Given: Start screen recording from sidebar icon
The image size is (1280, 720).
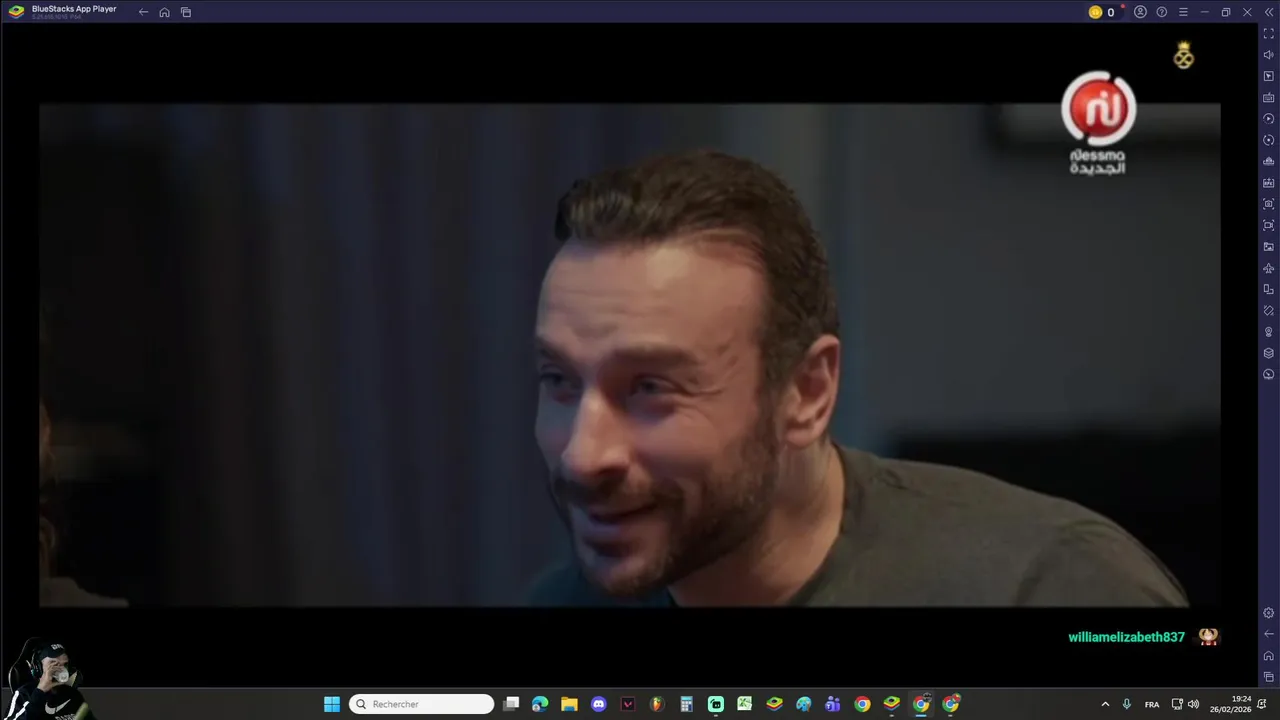Looking at the screenshot, I should click(x=1269, y=225).
